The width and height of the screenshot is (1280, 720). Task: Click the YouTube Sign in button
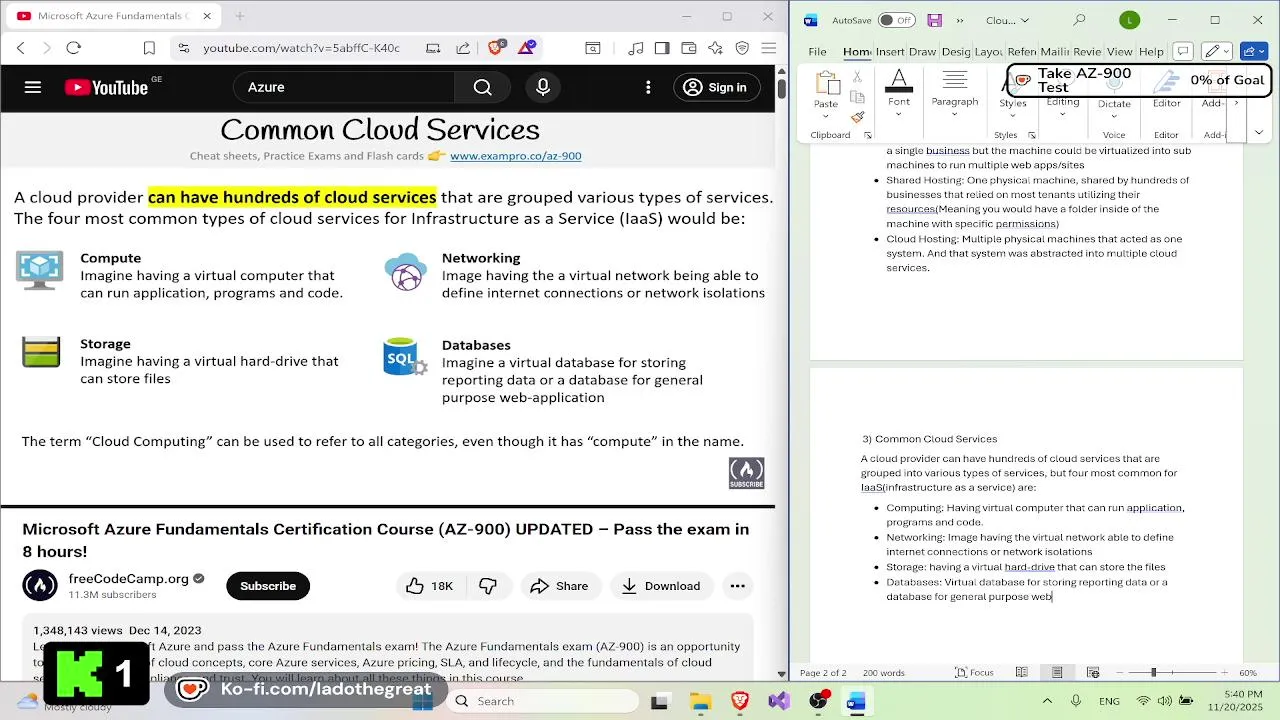click(x=715, y=87)
